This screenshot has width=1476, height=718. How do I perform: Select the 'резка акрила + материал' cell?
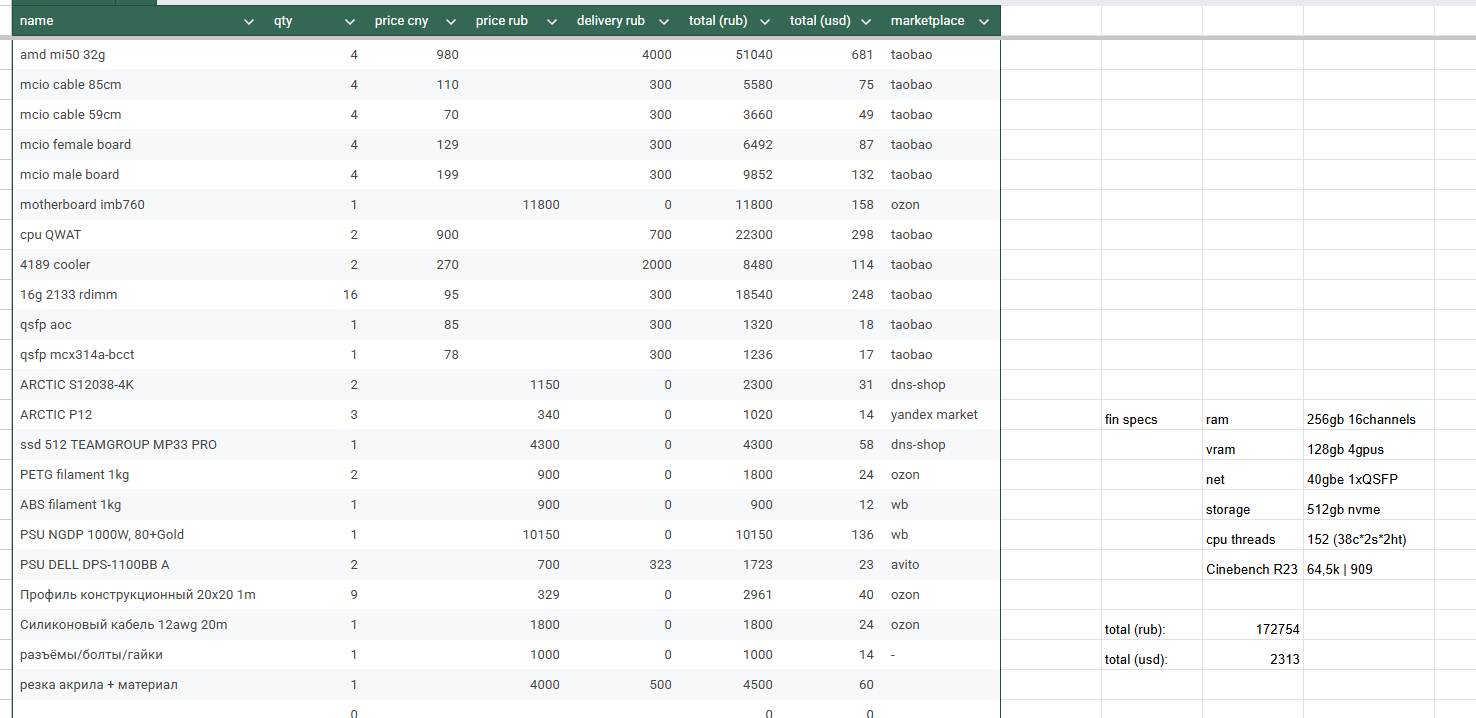(x=138, y=685)
